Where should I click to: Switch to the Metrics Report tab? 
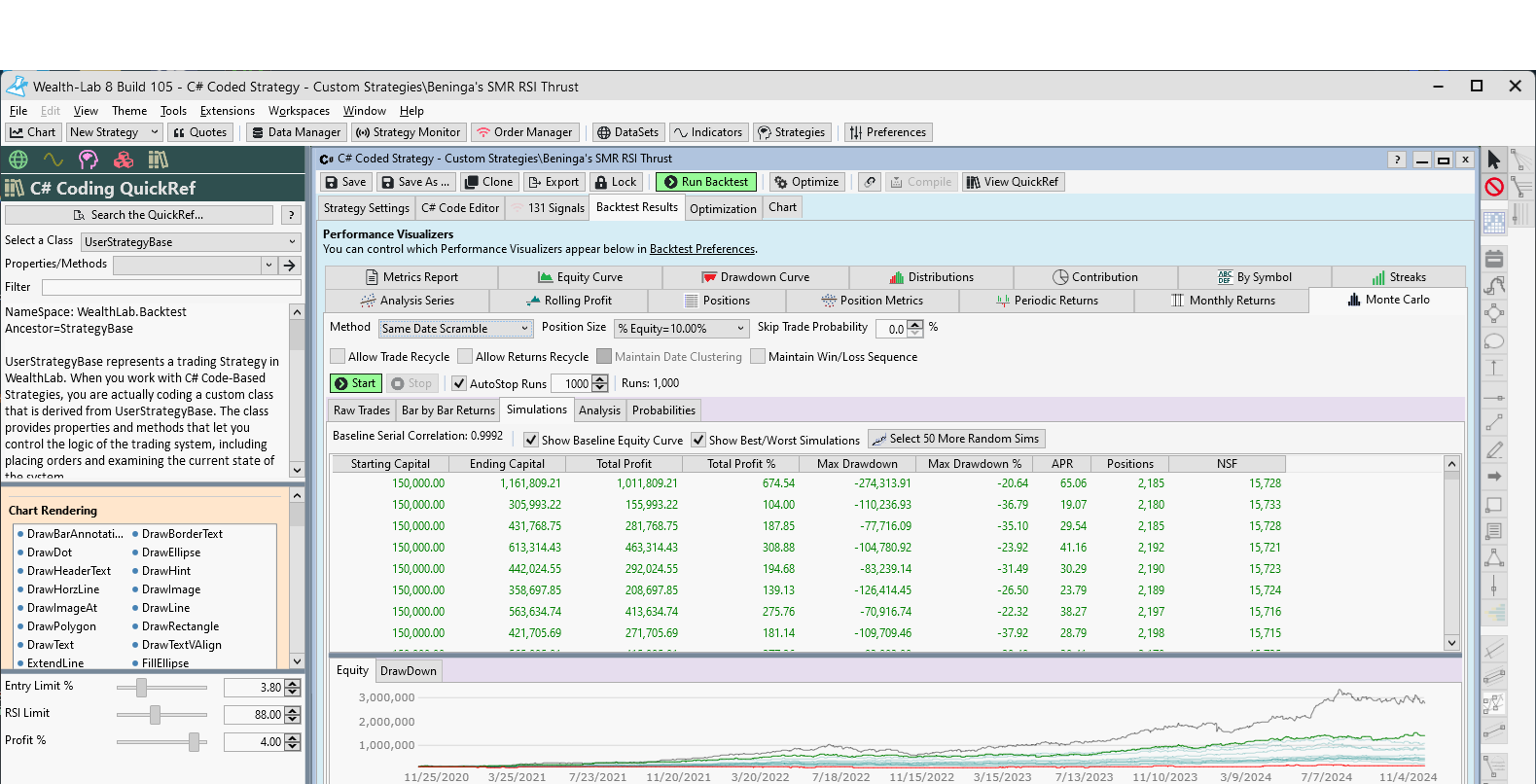coord(411,277)
